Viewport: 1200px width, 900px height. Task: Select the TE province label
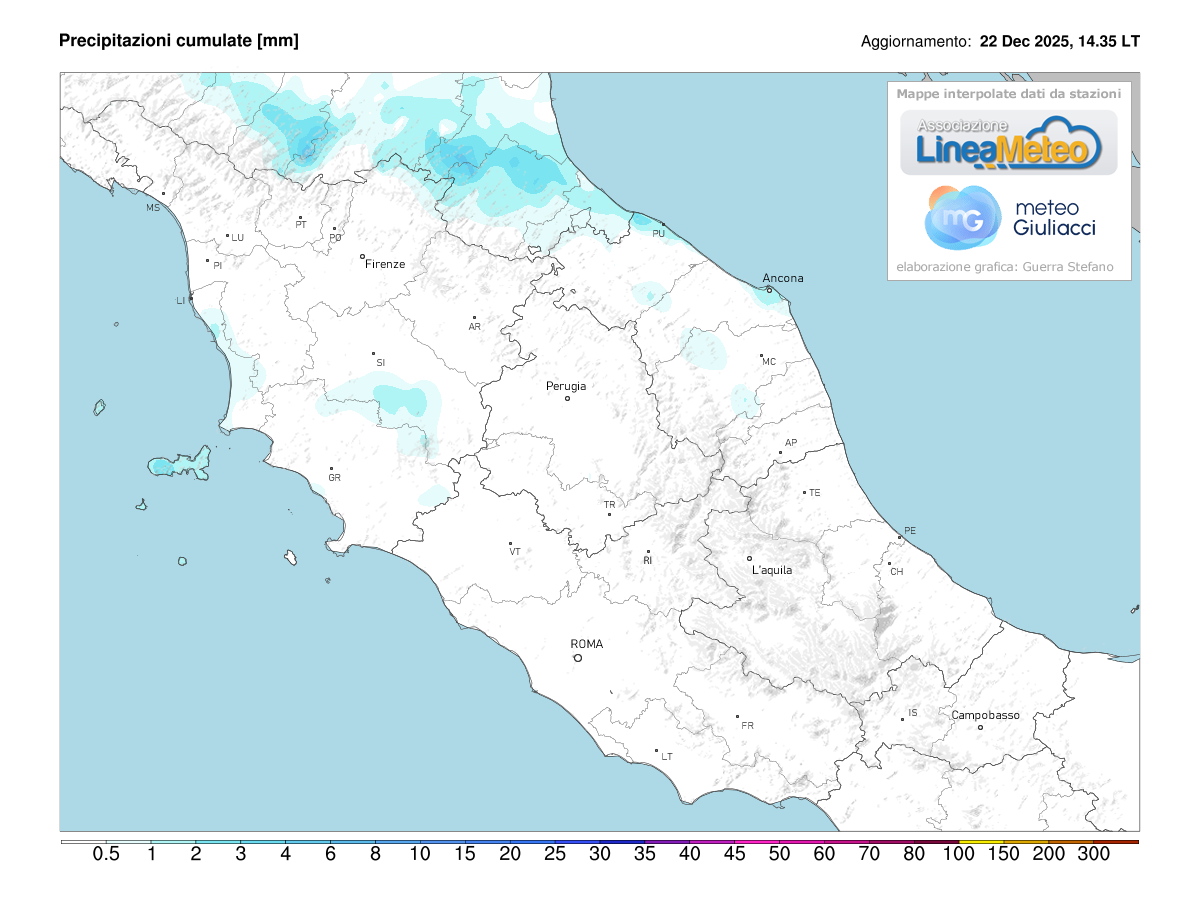pyautogui.click(x=815, y=491)
